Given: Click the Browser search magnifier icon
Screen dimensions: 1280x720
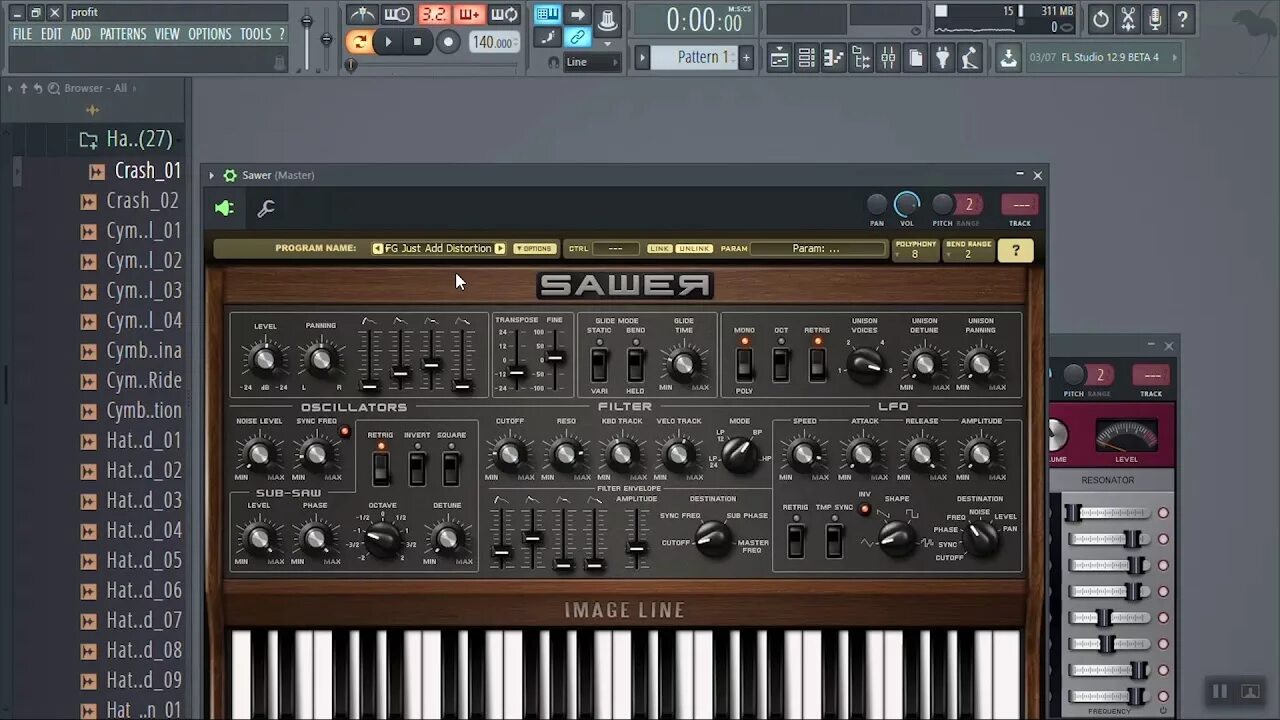Looking at the screenshot, I should point(53,88).
